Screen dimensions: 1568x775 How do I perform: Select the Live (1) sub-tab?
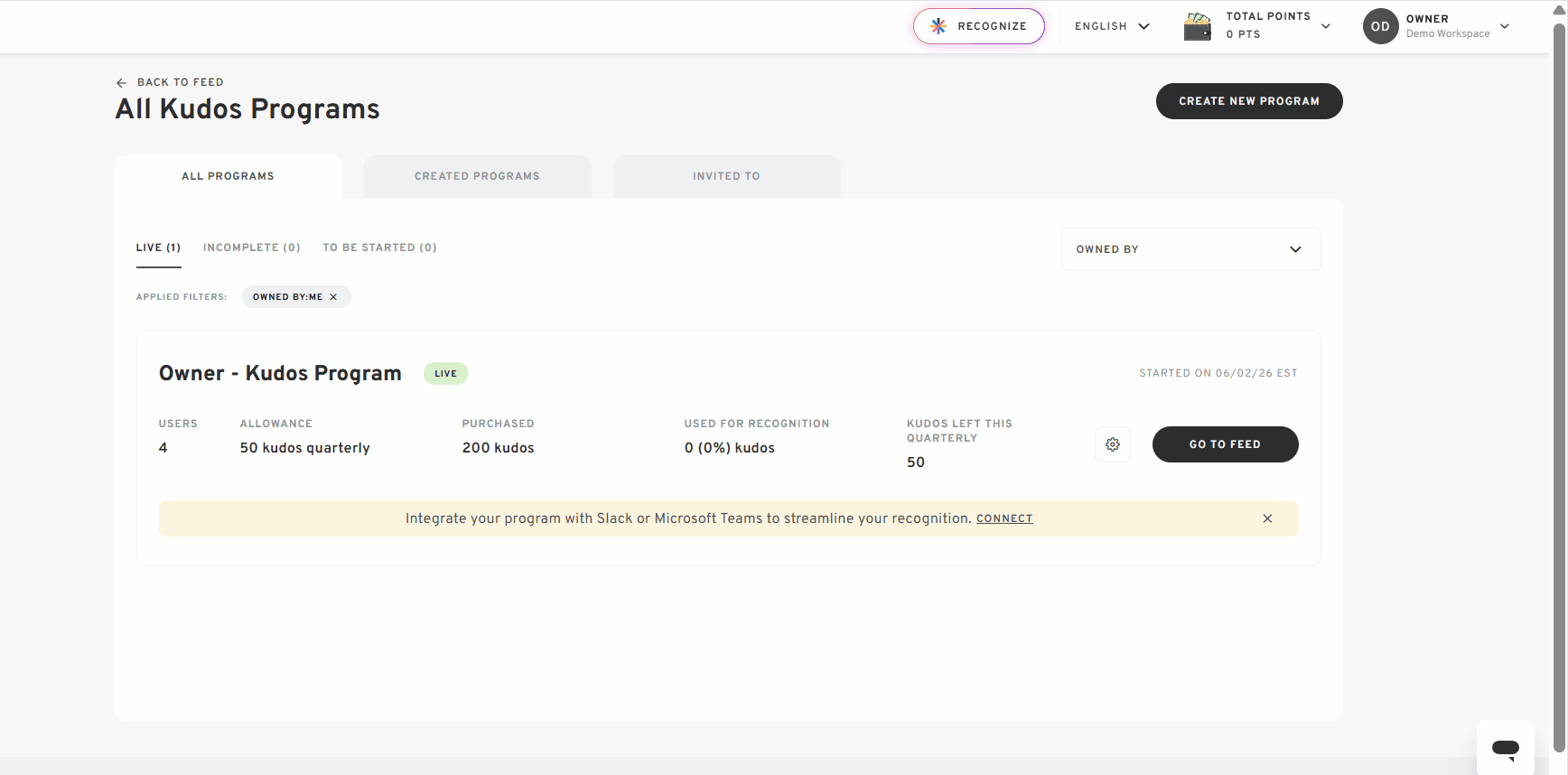pos(158,247)
